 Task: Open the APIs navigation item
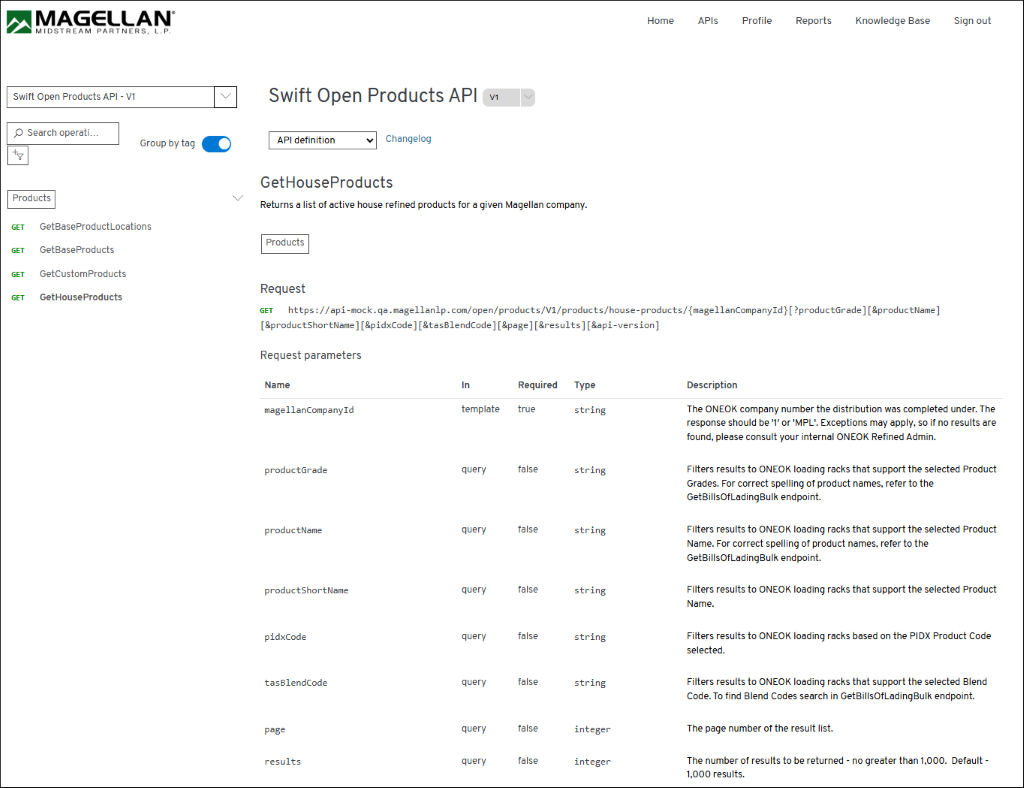click(x=708, y=21)
